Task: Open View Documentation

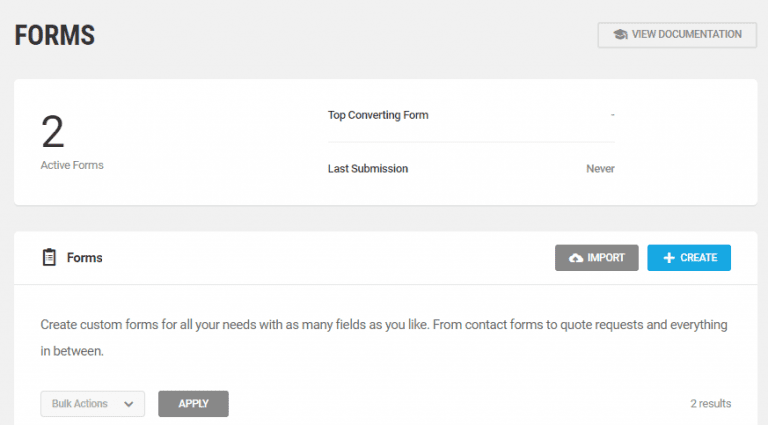Action: coord(677,35)
